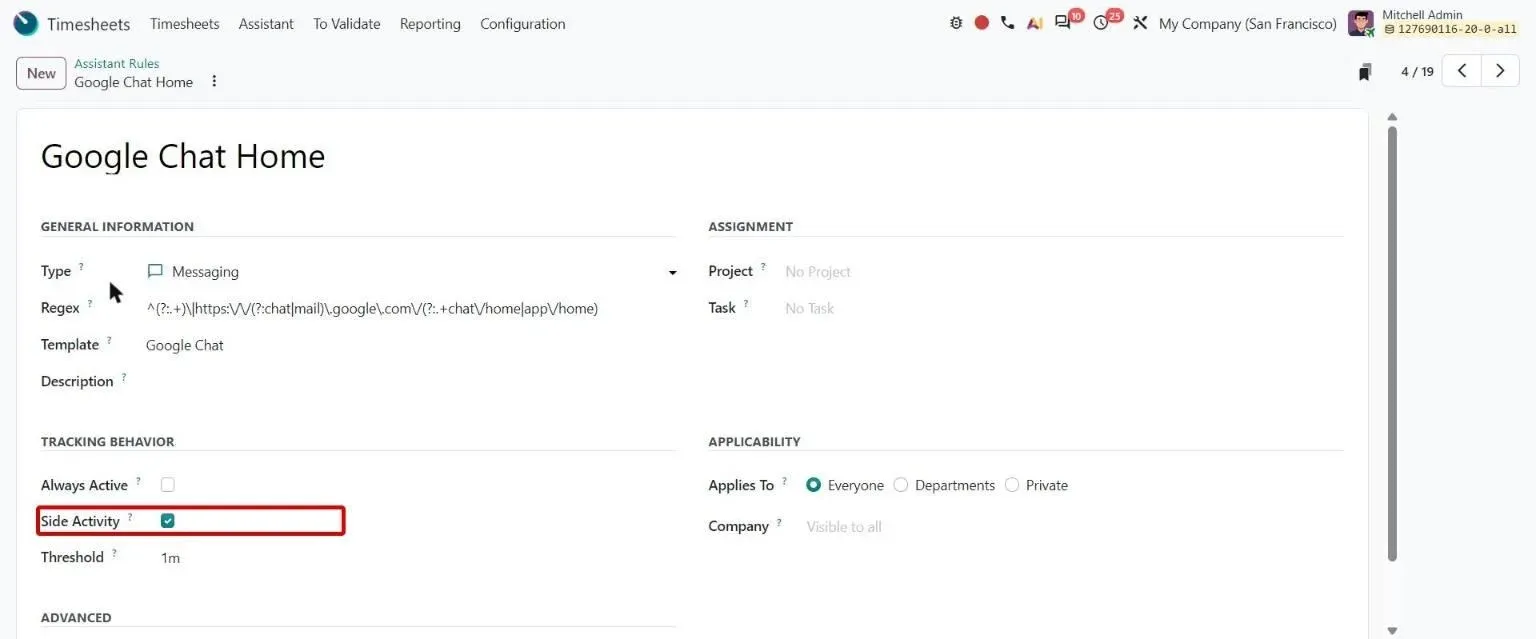Open the Task selection field

pos(1064,308)
